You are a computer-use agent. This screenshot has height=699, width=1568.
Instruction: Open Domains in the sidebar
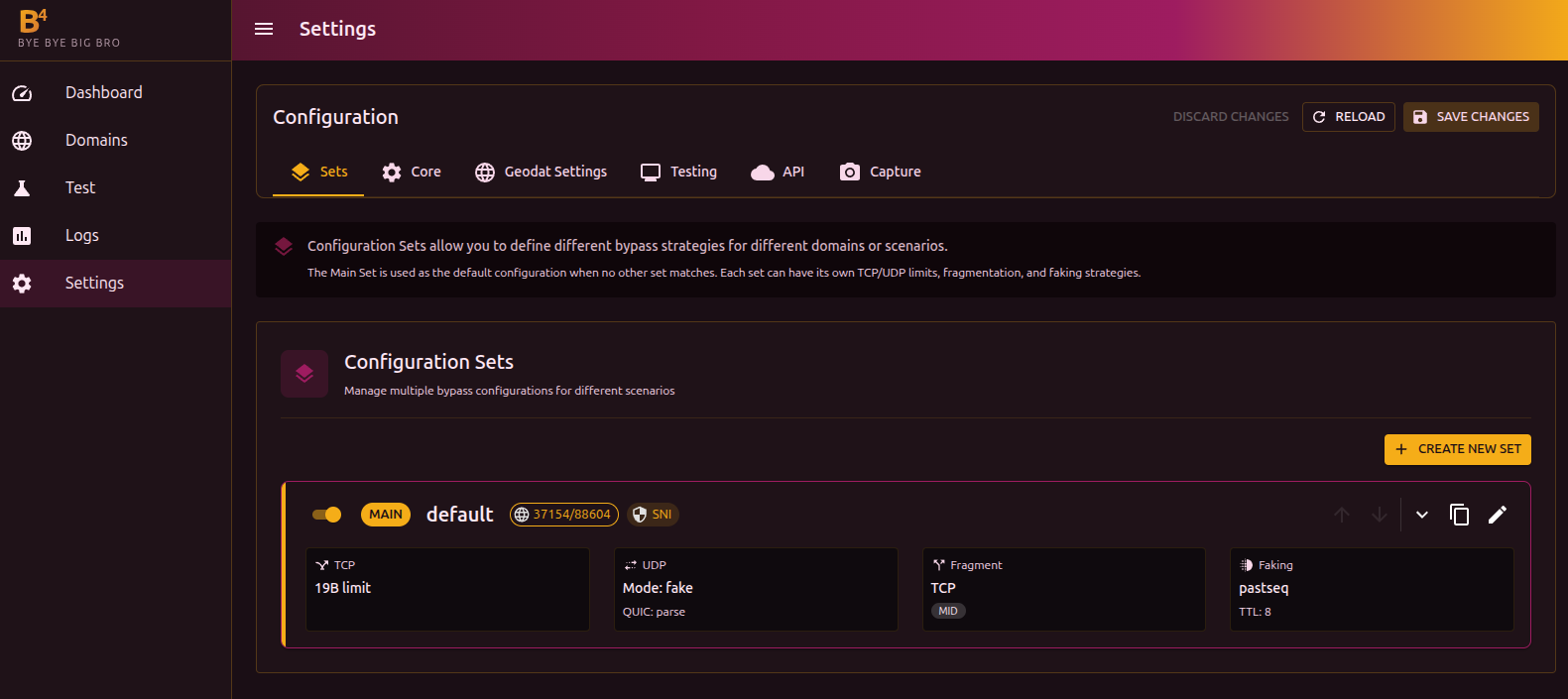96,141
